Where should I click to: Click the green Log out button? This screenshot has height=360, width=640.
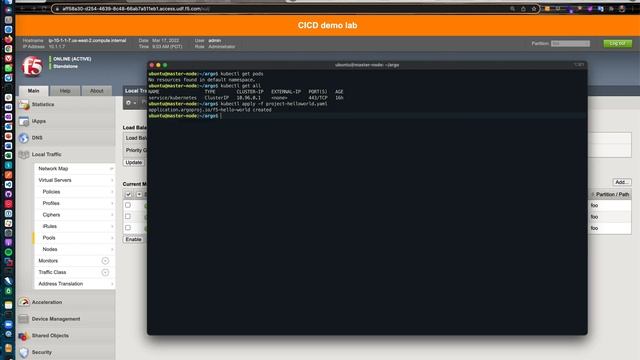617,43
